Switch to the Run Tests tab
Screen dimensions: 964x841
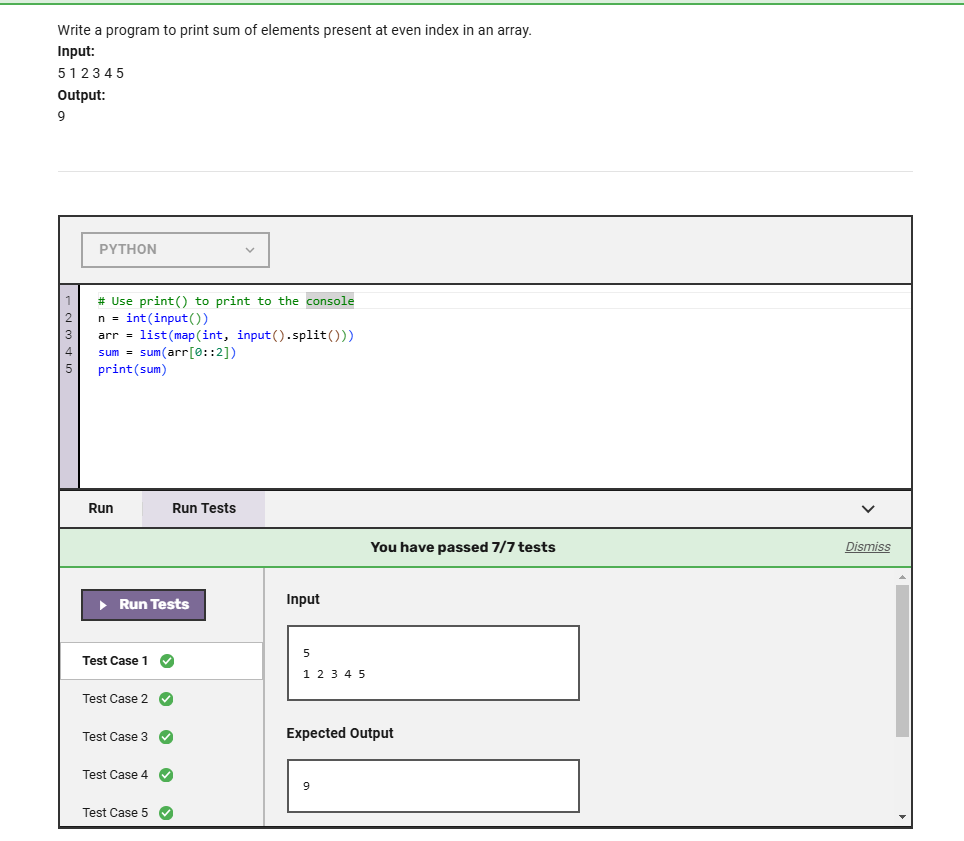pyautogui.click(x=202, y=508)
